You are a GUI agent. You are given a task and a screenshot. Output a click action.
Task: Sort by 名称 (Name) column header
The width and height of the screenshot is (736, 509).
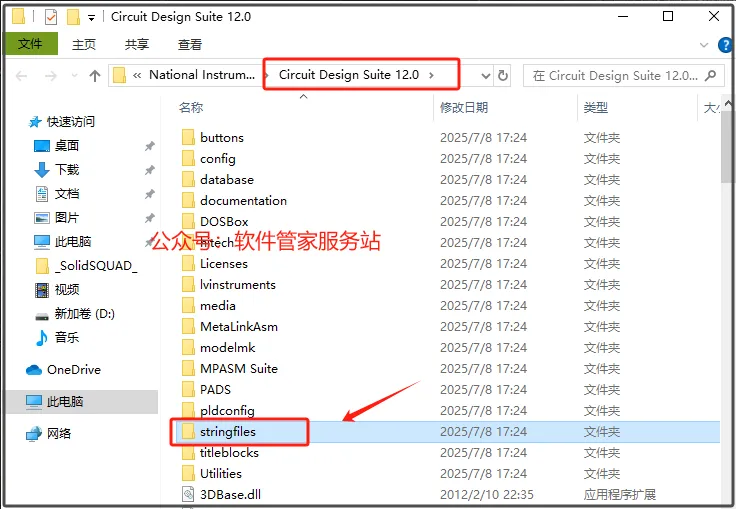[x=191, y=108]
